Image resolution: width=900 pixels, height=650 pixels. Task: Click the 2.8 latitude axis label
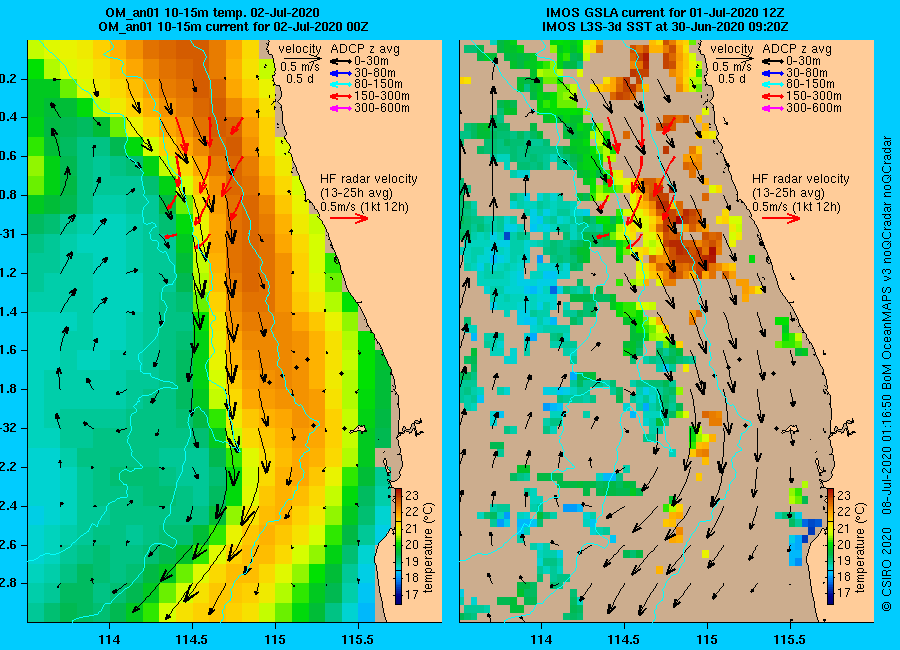9,583
